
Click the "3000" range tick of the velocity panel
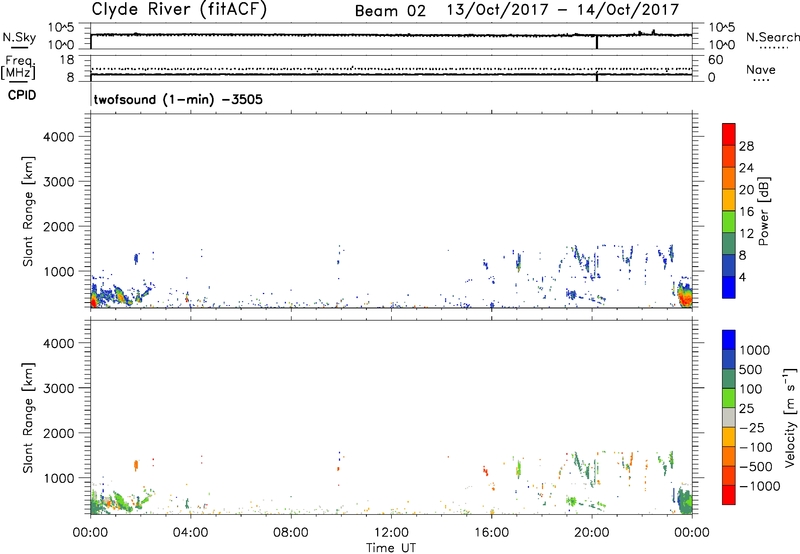59,388
